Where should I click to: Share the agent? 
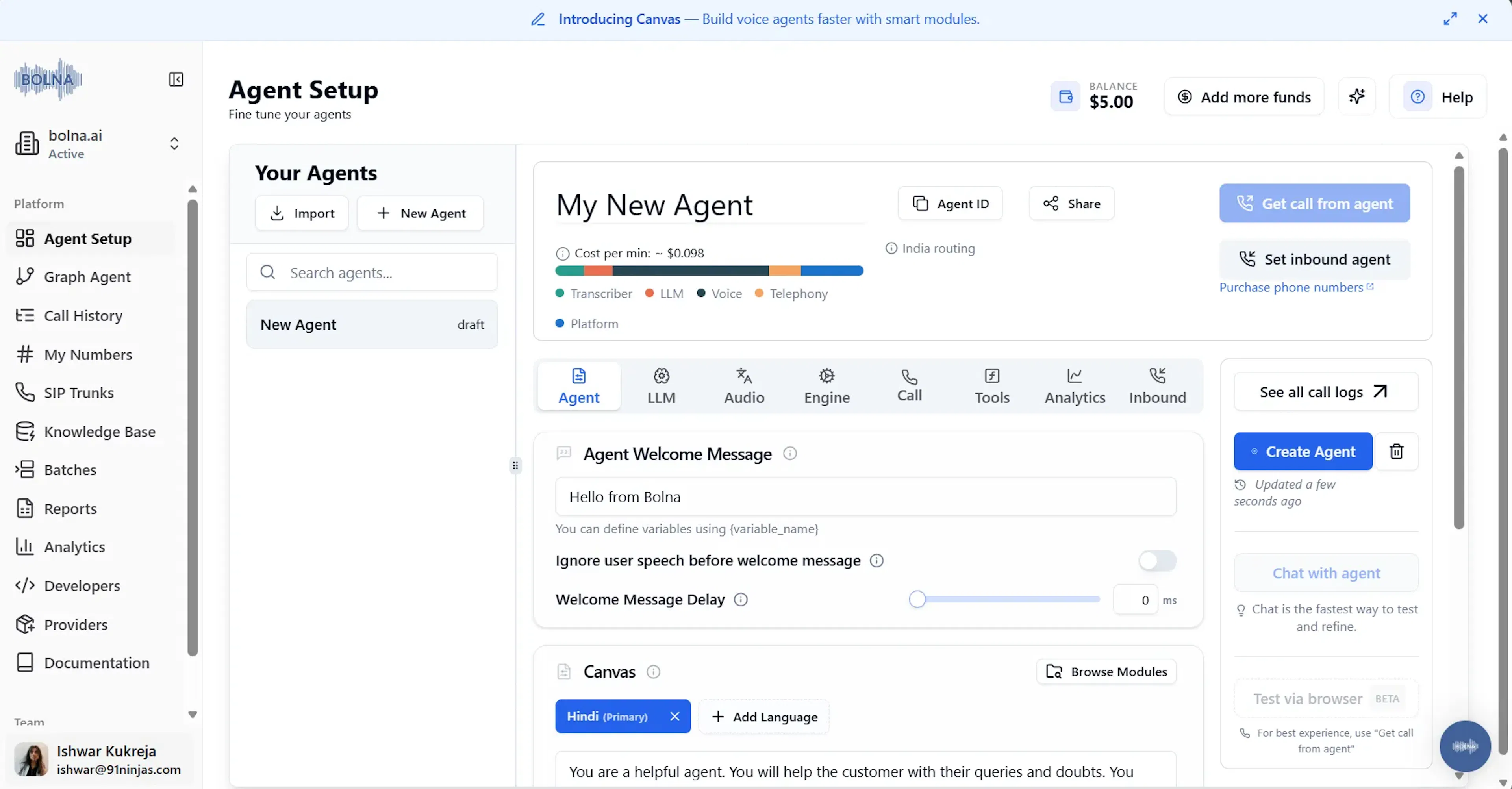(x=1071, y=203)
